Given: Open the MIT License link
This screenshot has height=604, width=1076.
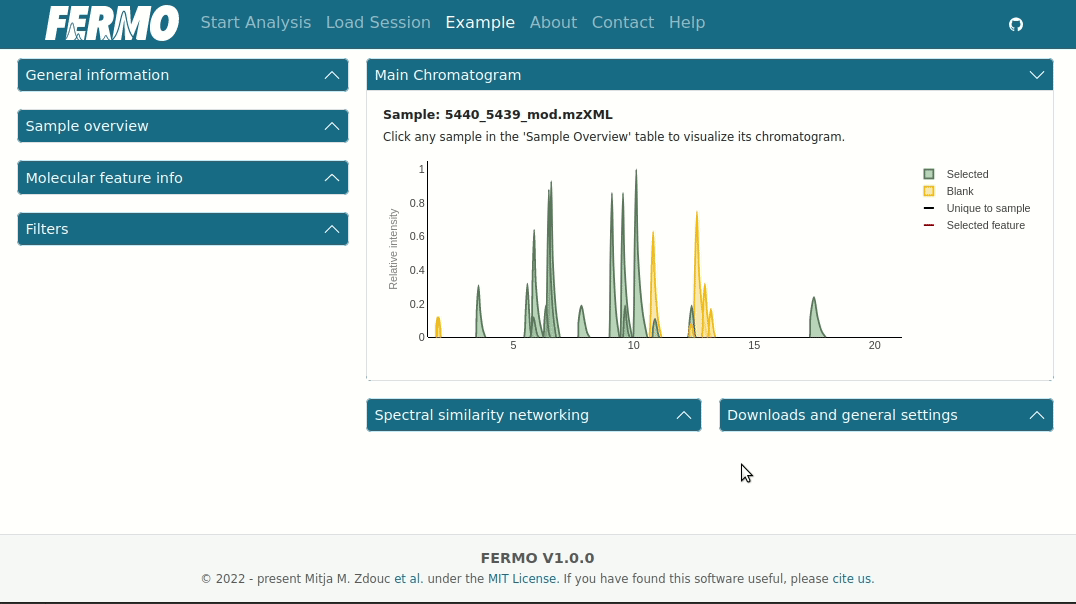Looking at the screenshot, I should [x=523, y=579].
